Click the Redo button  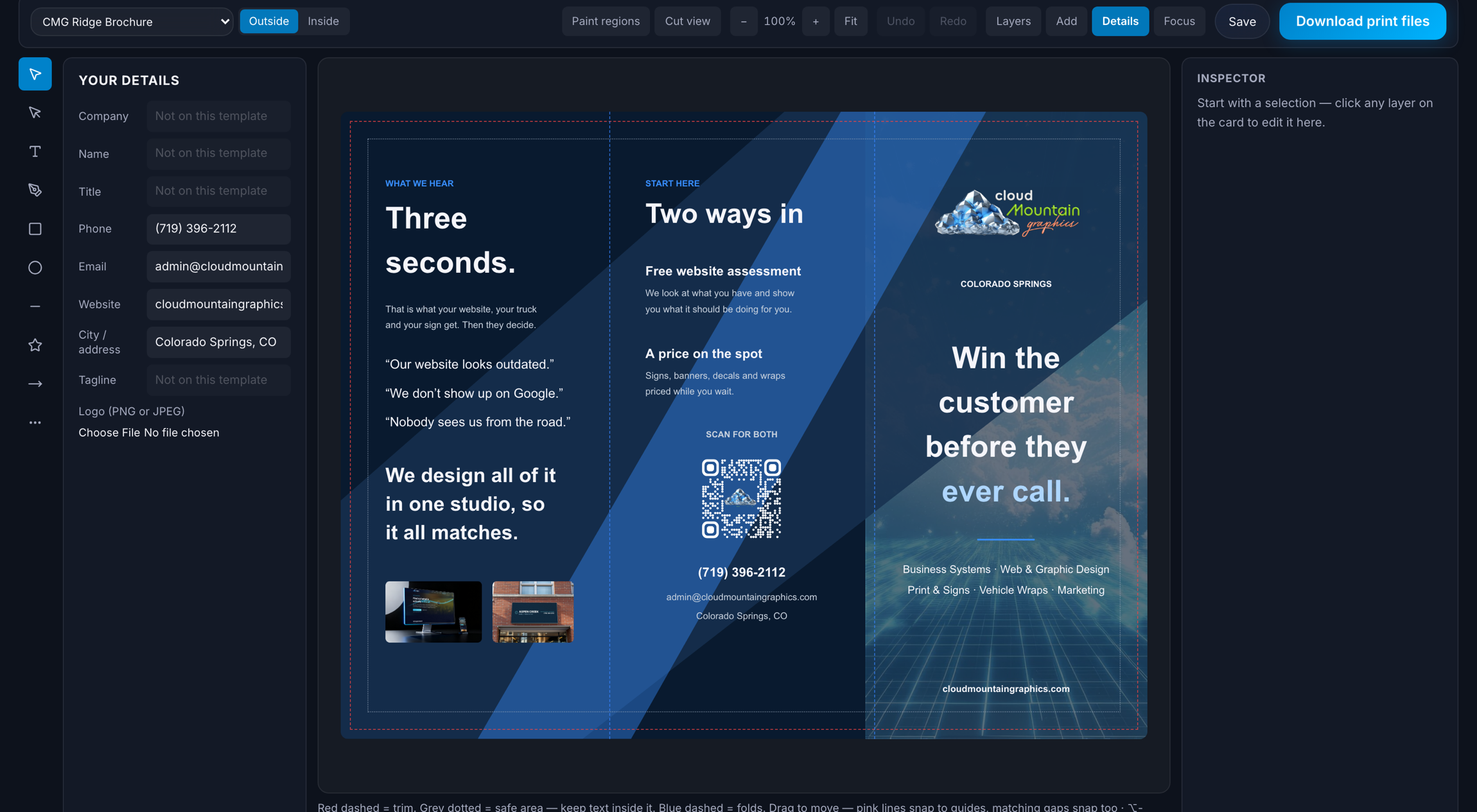click(953, 21)
